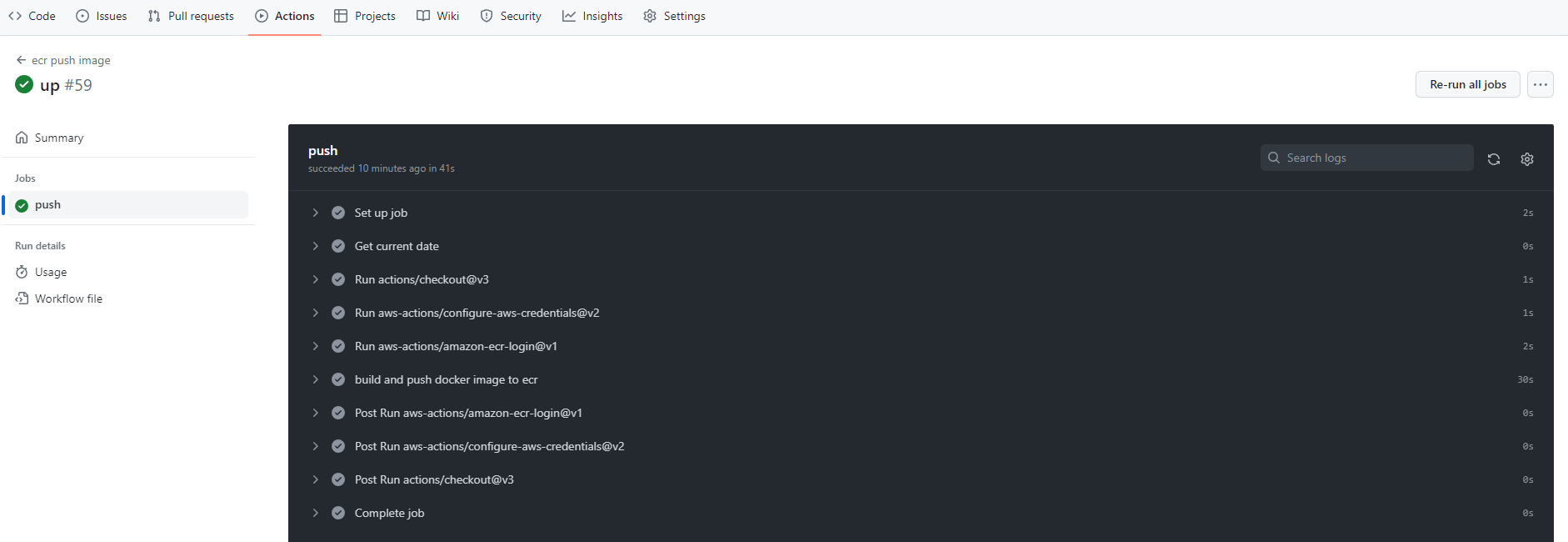Switch to the Insights tab
The height and width of the screenshot is (542, 1568).
pyautogui.click(x=592, y=16)
